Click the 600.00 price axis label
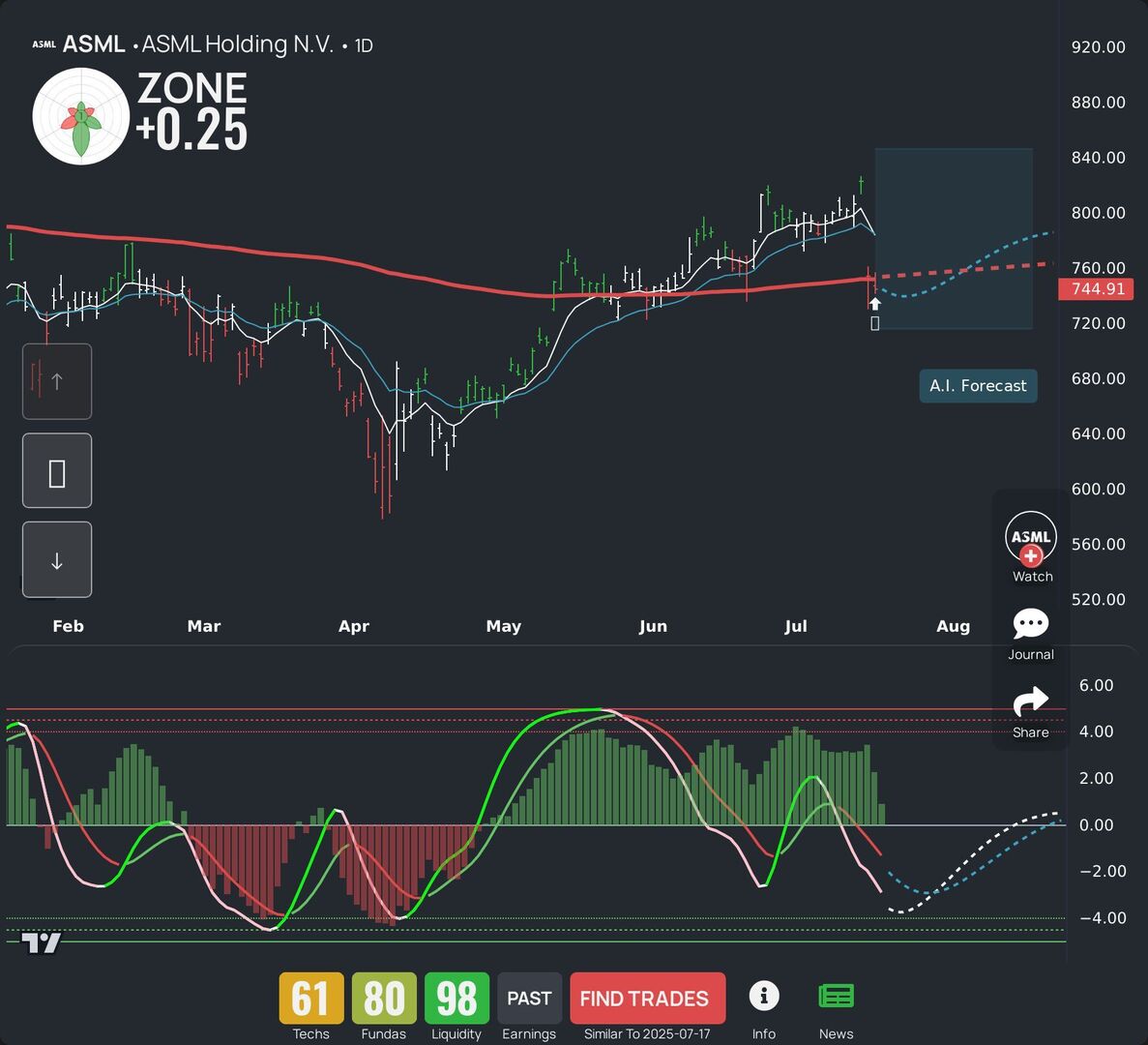The width and height of the screenshot is (1148, 1045). coord(1099,490)
